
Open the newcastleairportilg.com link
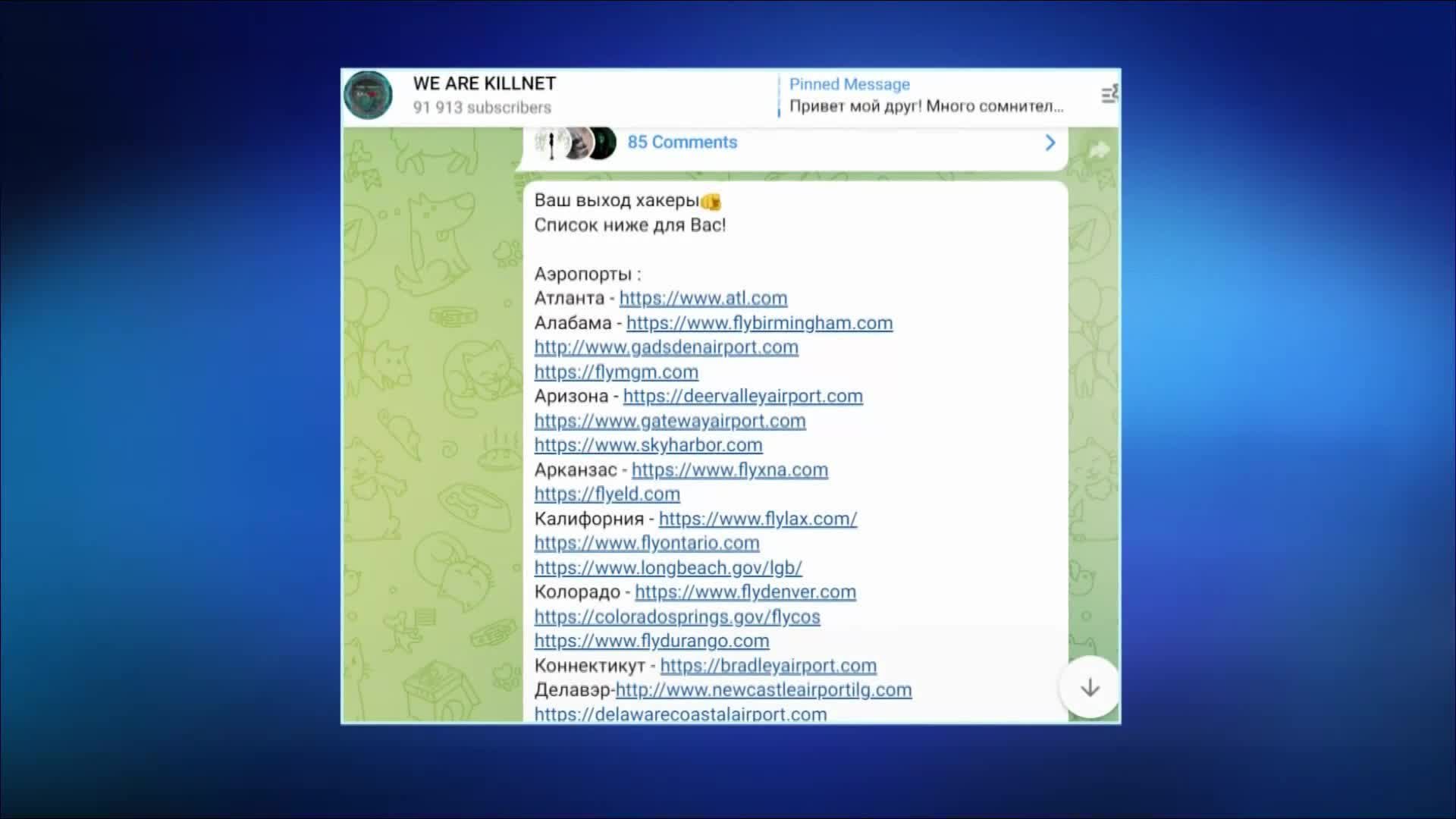click(764, 690)
